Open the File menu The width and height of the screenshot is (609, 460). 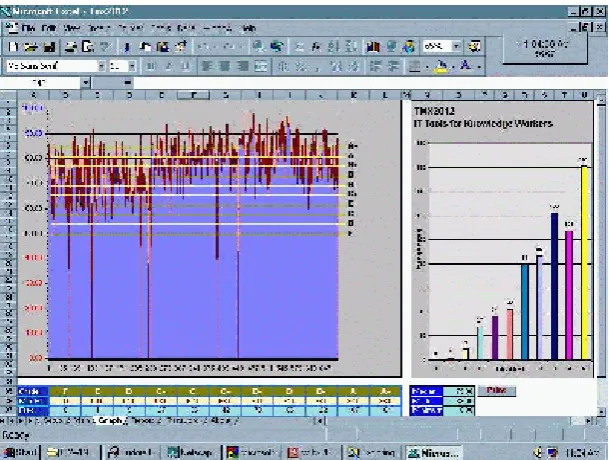pos(28,28)
